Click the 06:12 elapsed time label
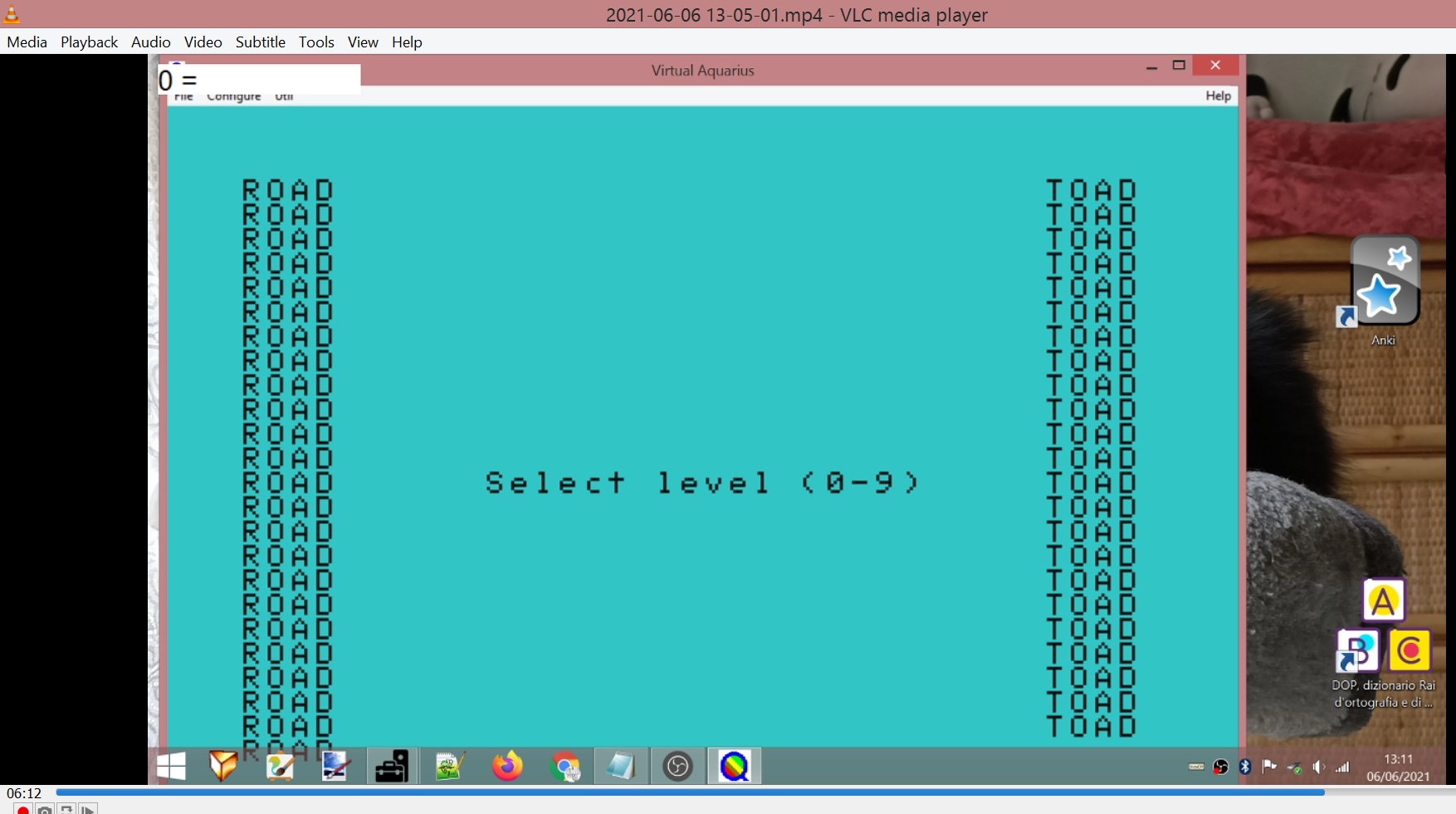The height and width of the screenshot is (814, 1456). tap(24, 793)
